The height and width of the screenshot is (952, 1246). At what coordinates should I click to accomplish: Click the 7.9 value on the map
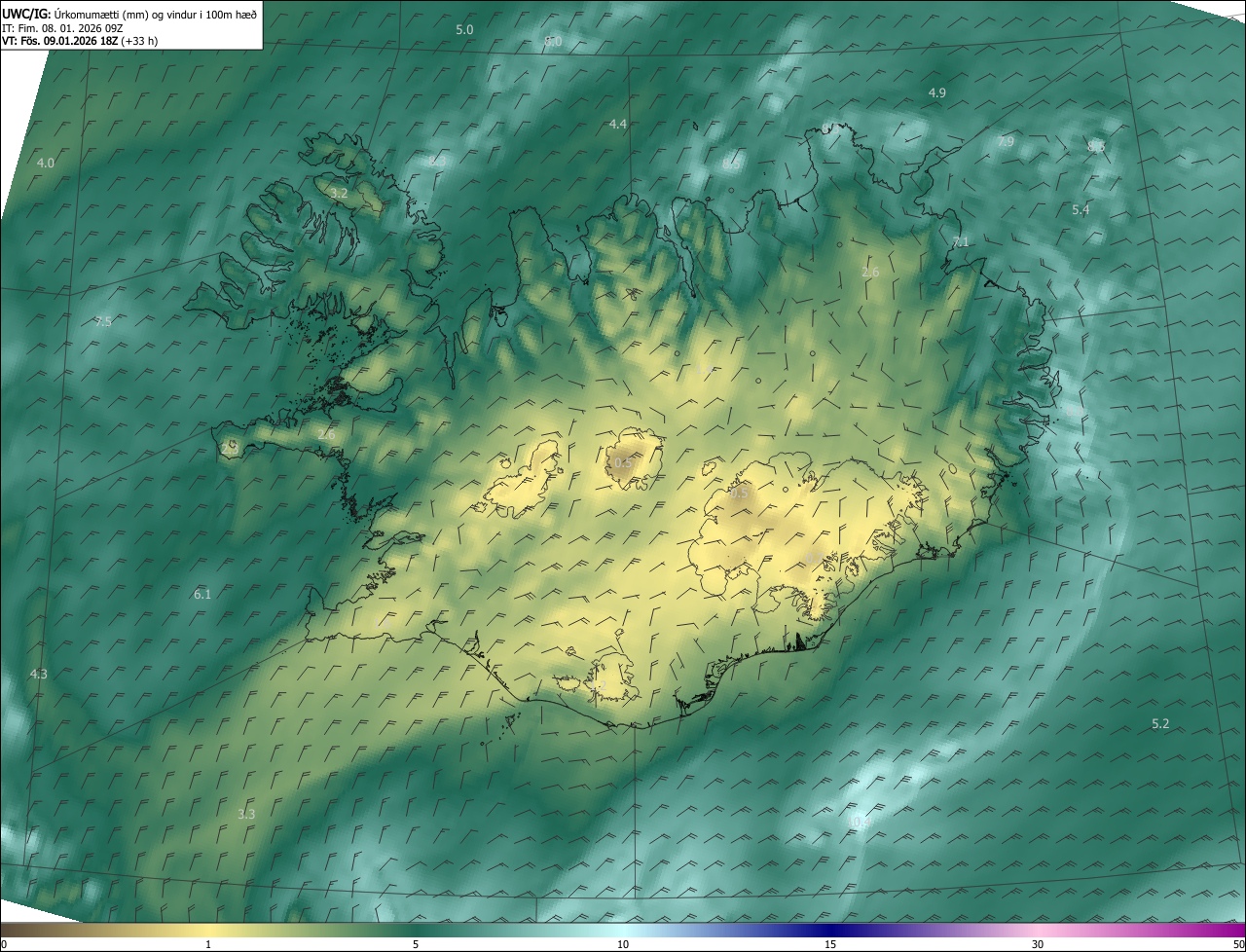[1006, 141]
